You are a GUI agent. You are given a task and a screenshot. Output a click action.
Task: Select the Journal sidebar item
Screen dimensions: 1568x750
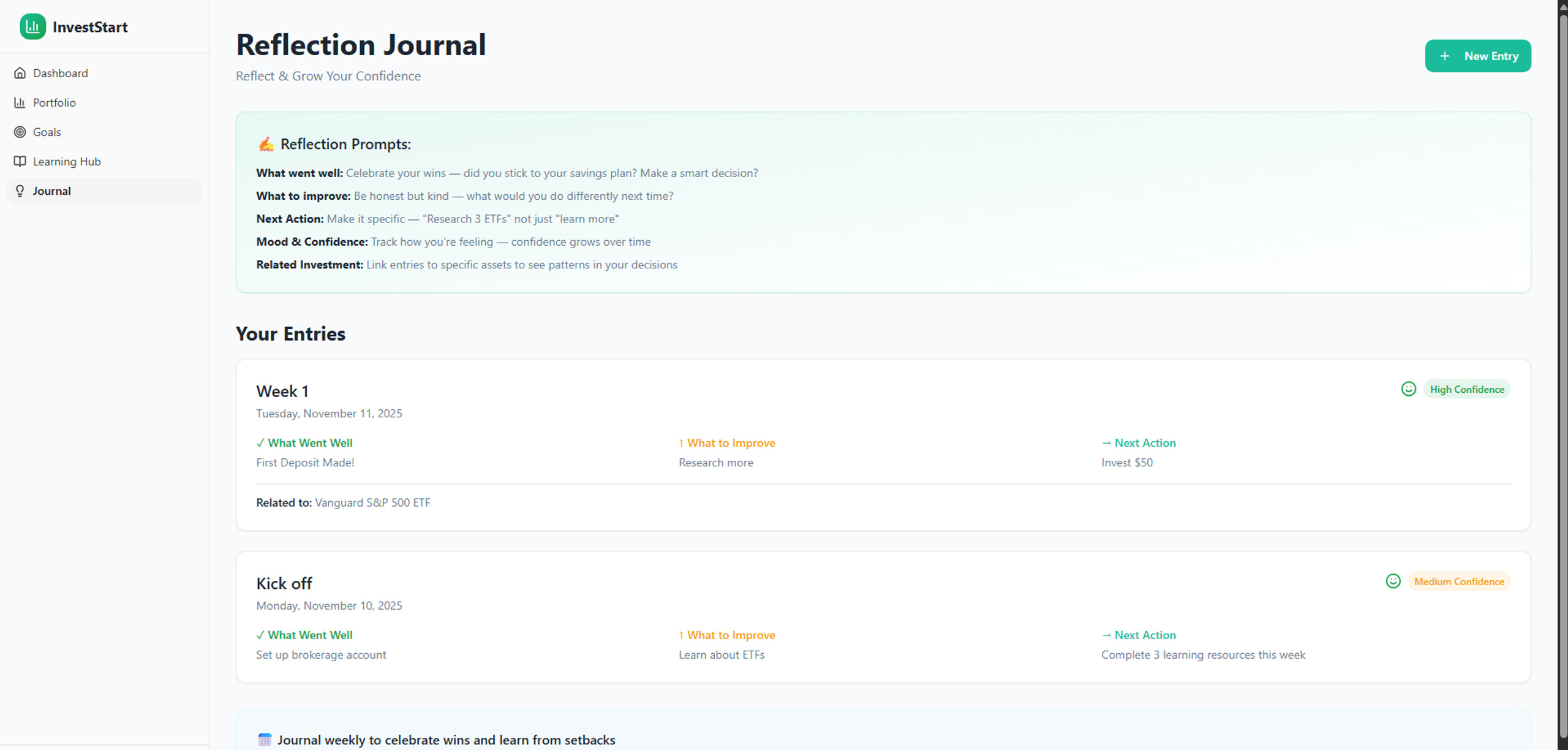104,191
